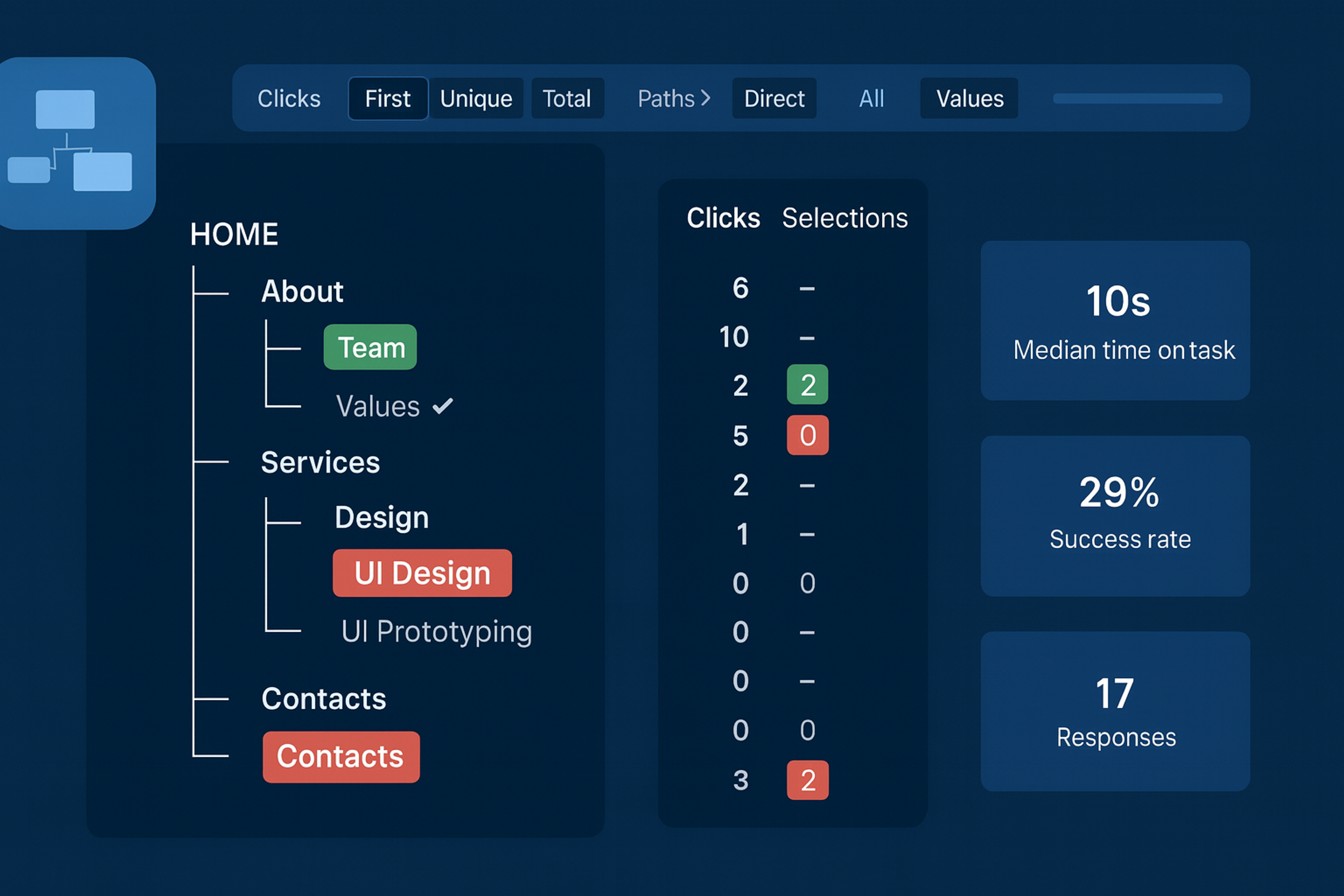Open the 10s Median time on task card

coord(1115,321)
